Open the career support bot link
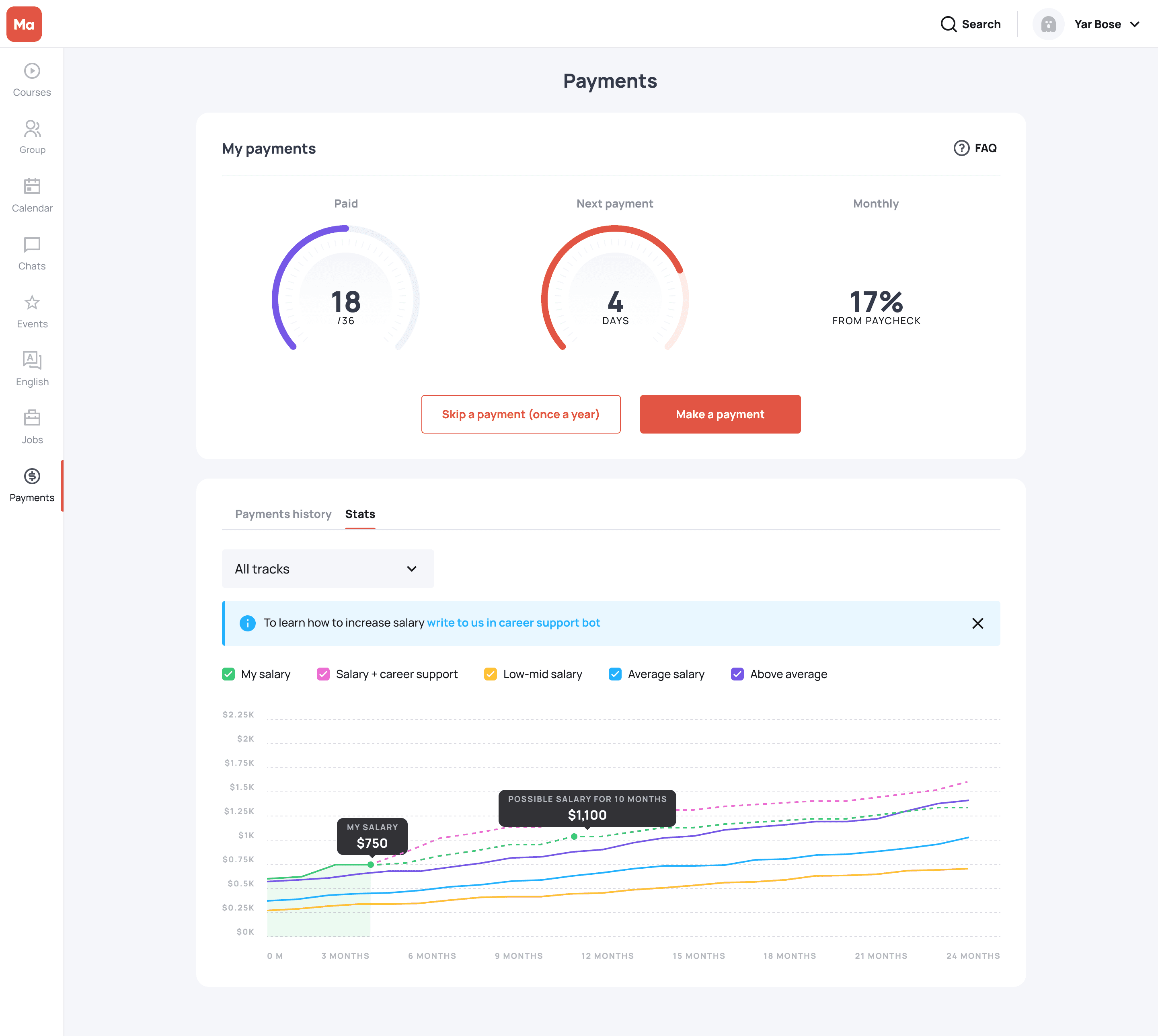Image resolution: width=1158 pixels, height=1036 pixels. pyautogui.click(x=513, y=623)
